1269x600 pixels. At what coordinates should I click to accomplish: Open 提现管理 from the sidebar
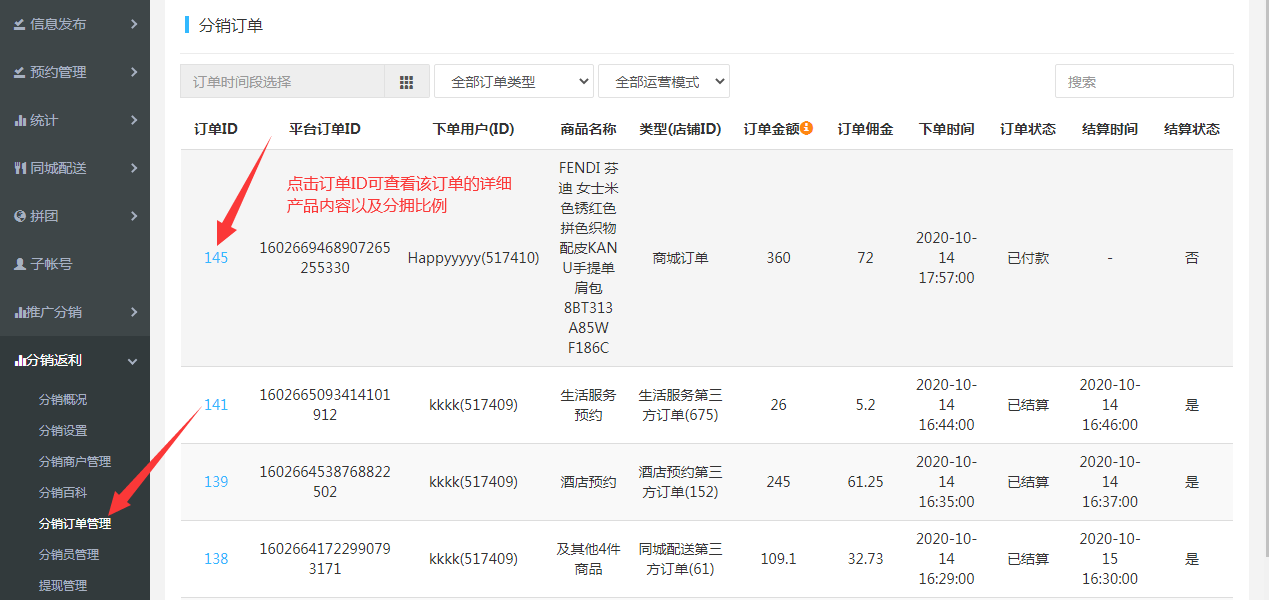coord(63,585)
